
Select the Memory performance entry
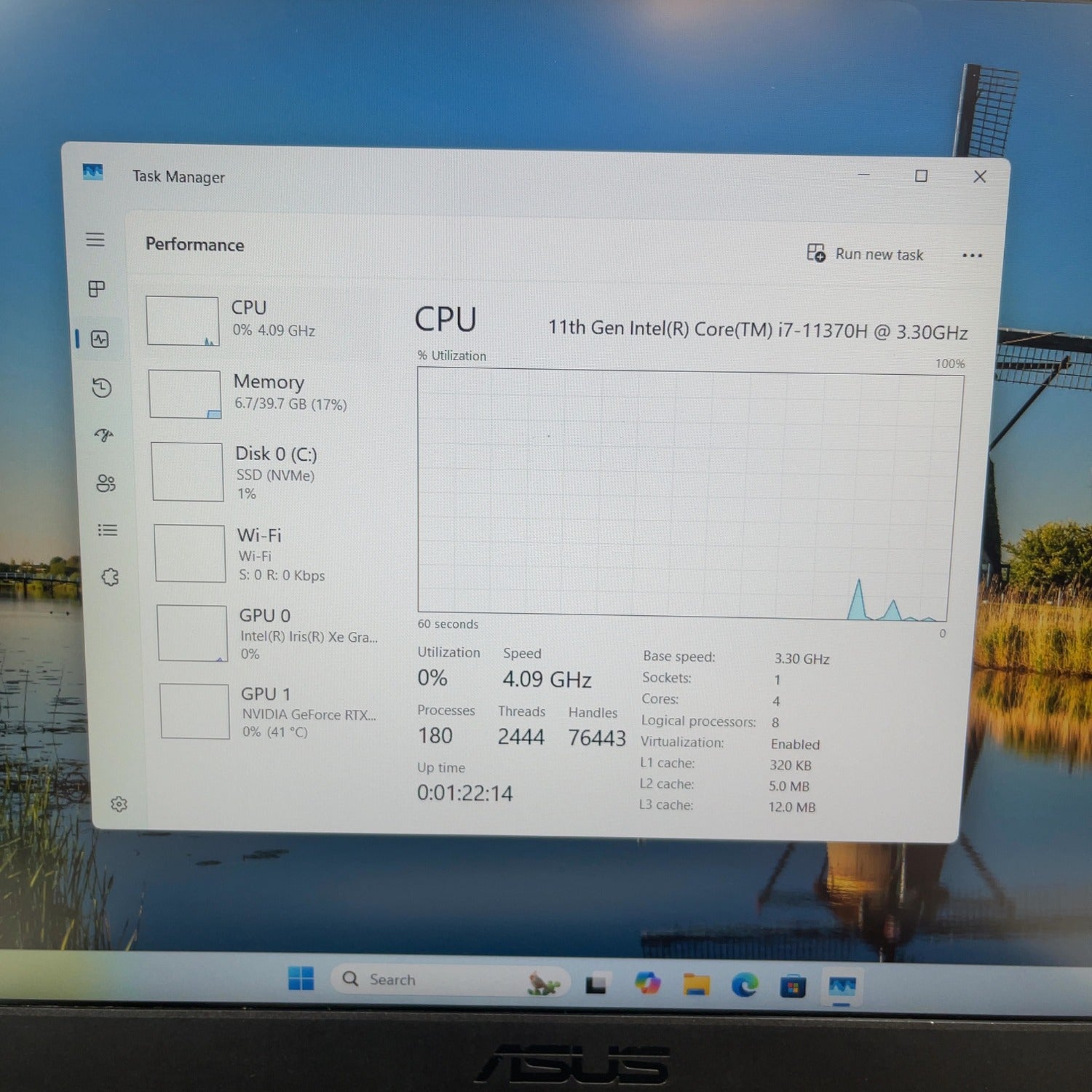tap(266, 393)
